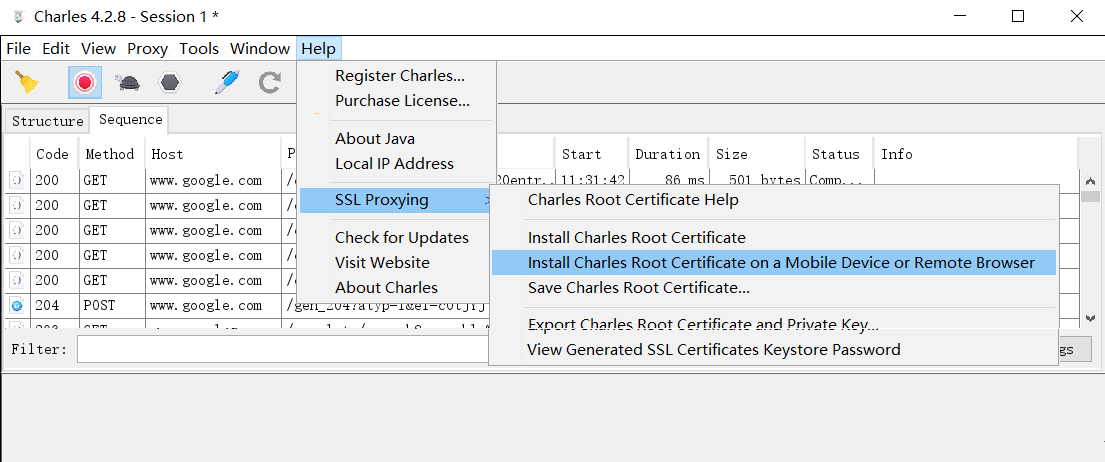
Task: Sort by the Code column header
Action: tap(54, 154)
